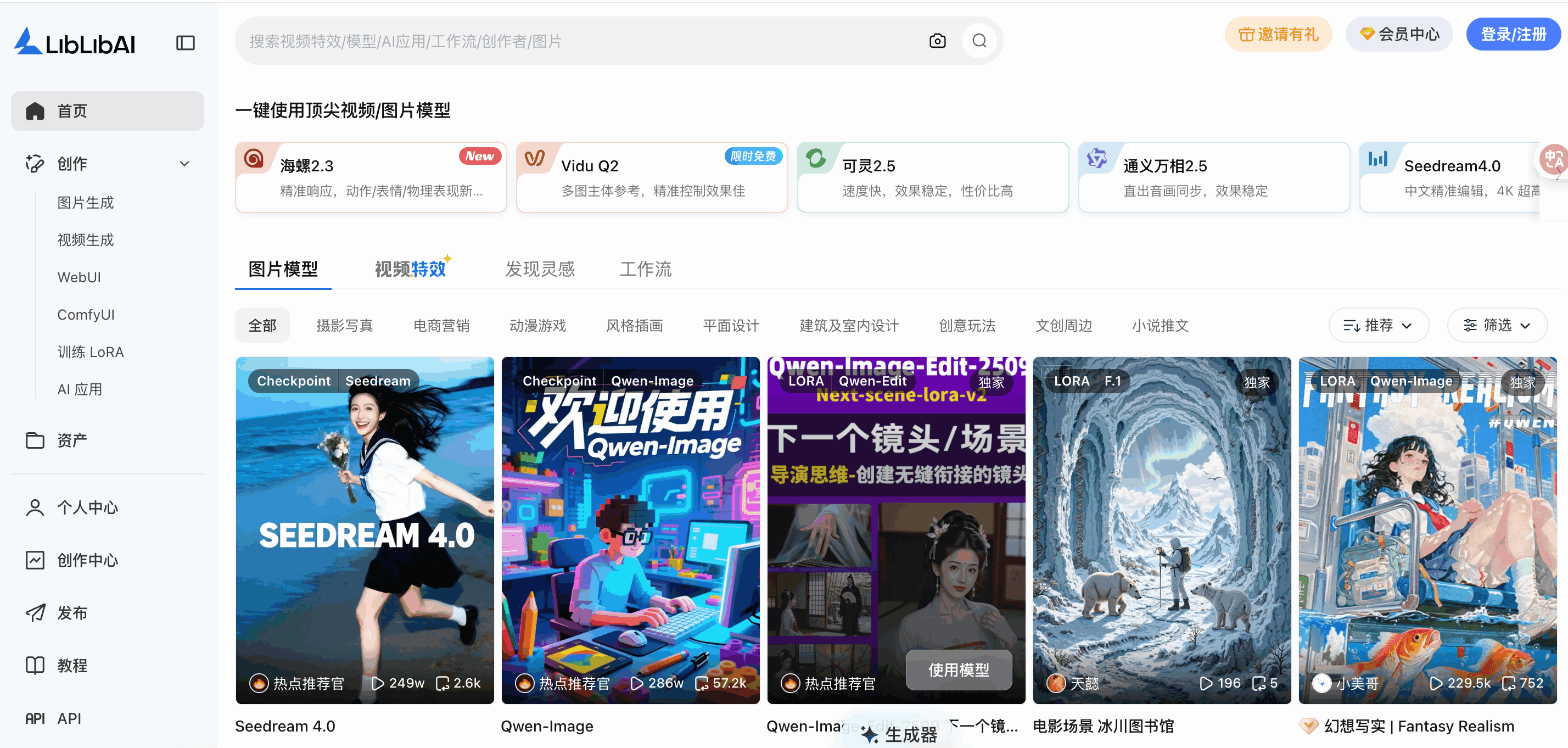Click the translate floating icon
This screenshot has width=1568, height=748.
(x=1553, y=160)
